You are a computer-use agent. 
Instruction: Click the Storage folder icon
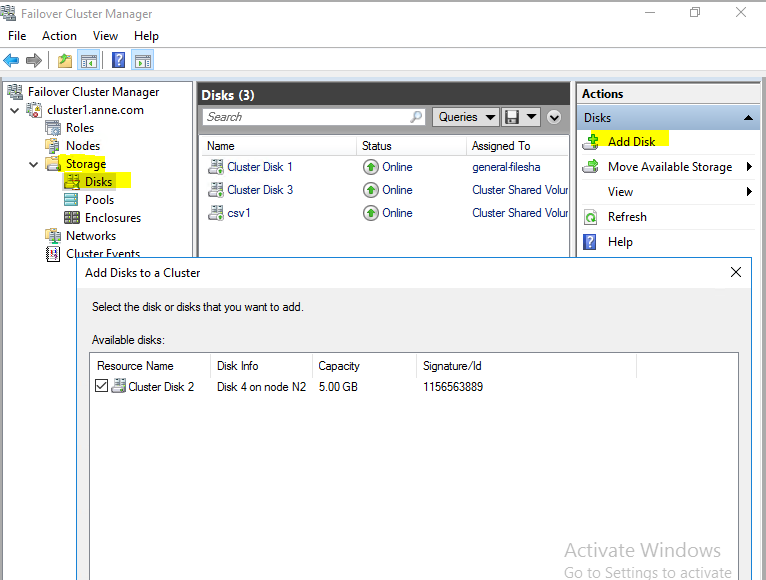click(53, 164)
